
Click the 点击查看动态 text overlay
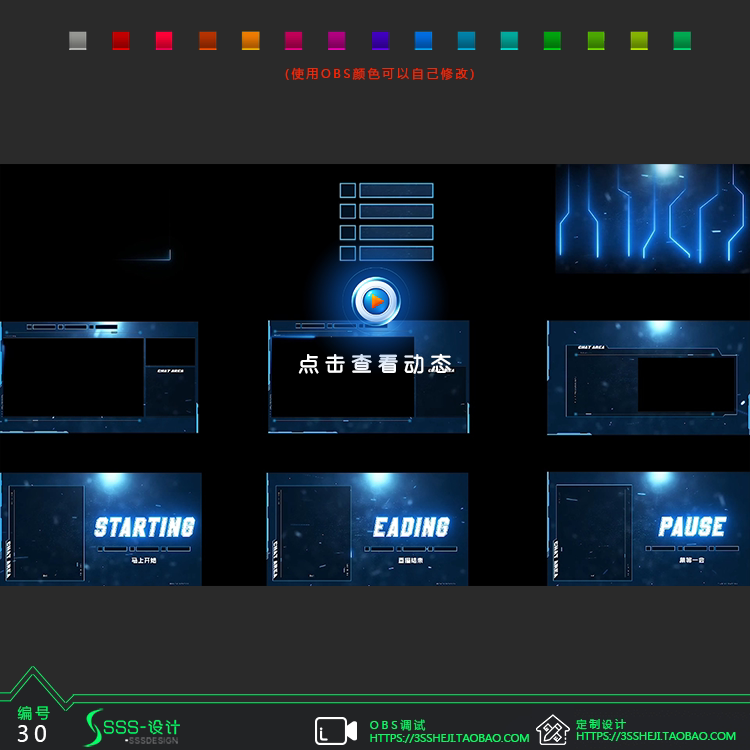click(376, 364)
